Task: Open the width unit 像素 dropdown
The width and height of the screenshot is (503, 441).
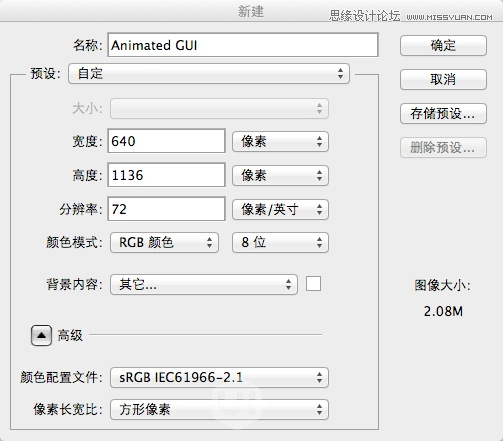Action: tap(280, 142)
